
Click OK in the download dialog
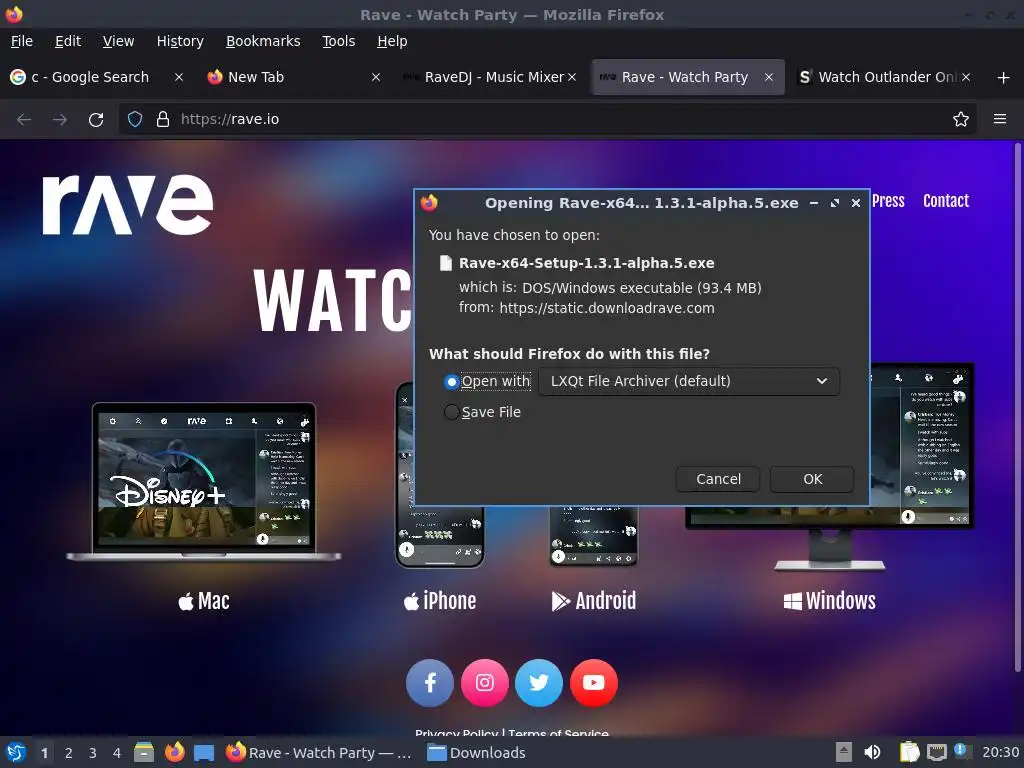coord(812,479)
